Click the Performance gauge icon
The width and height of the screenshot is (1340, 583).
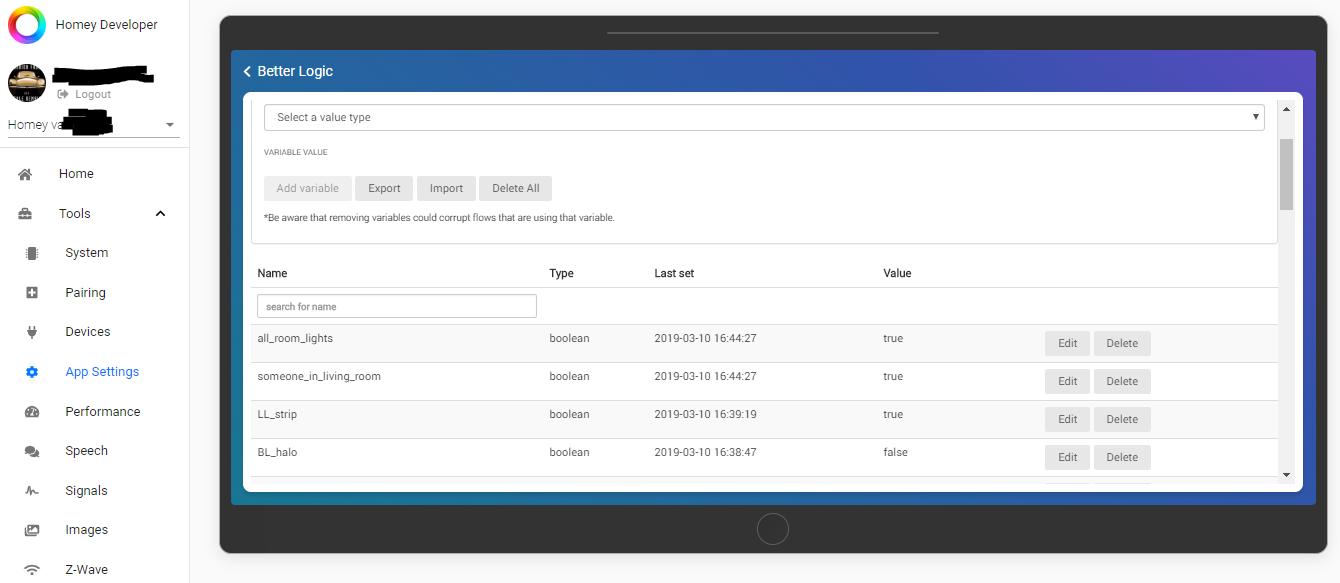[x=32, y=412]
